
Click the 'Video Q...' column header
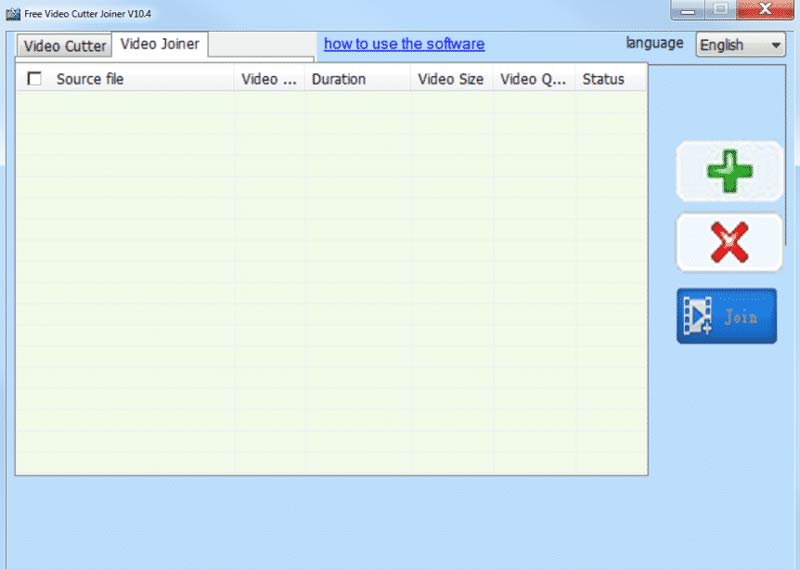click(x=533, y=79)
